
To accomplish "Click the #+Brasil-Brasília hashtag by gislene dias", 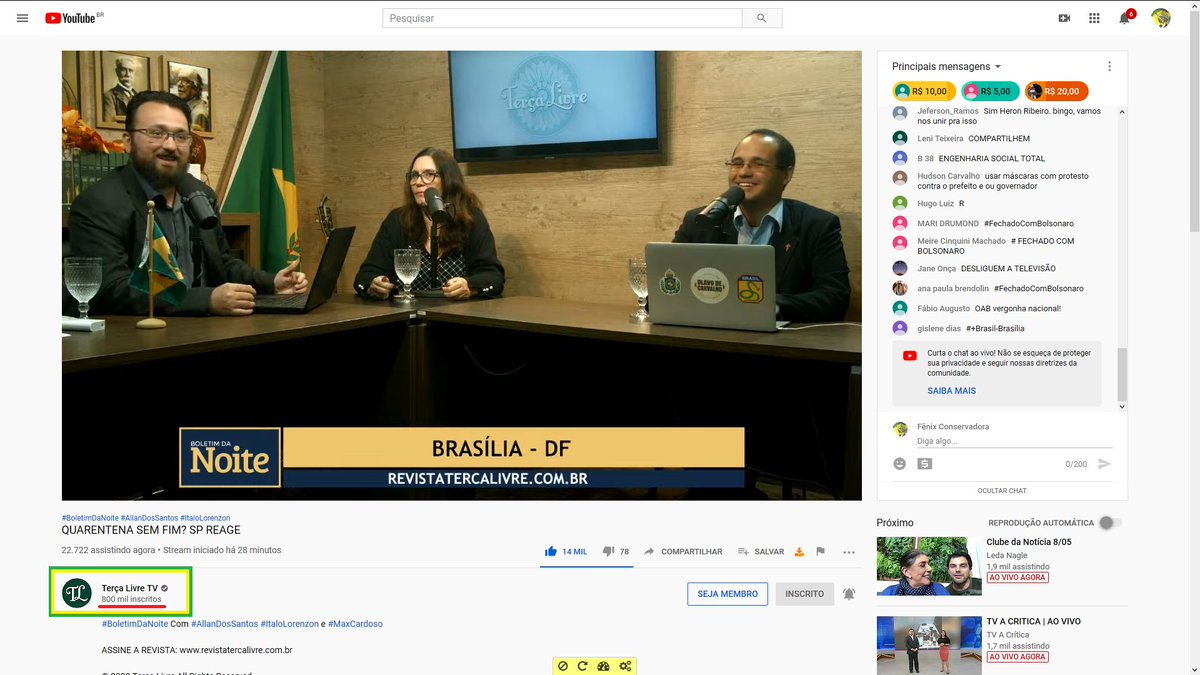I will pos(995,328).
